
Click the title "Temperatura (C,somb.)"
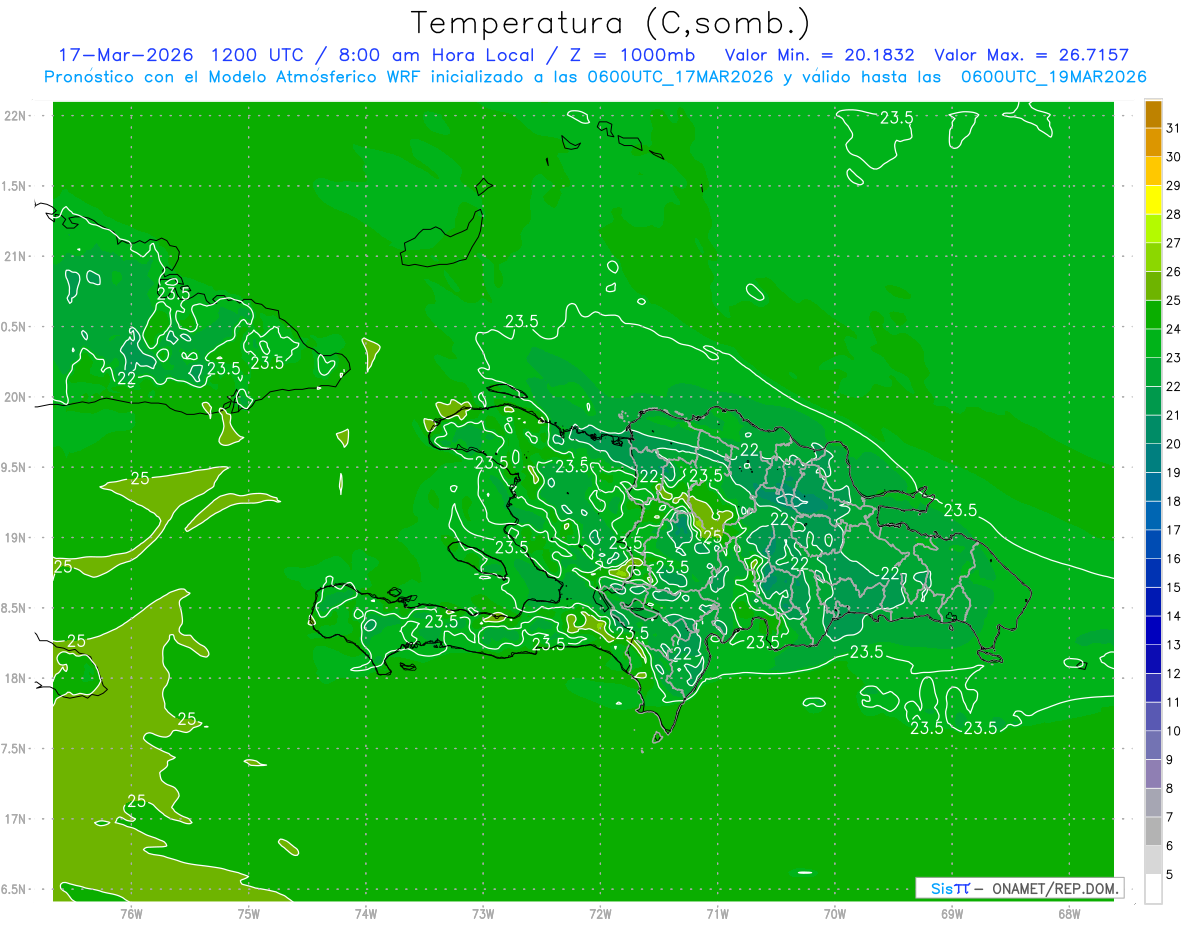point(611,23)
